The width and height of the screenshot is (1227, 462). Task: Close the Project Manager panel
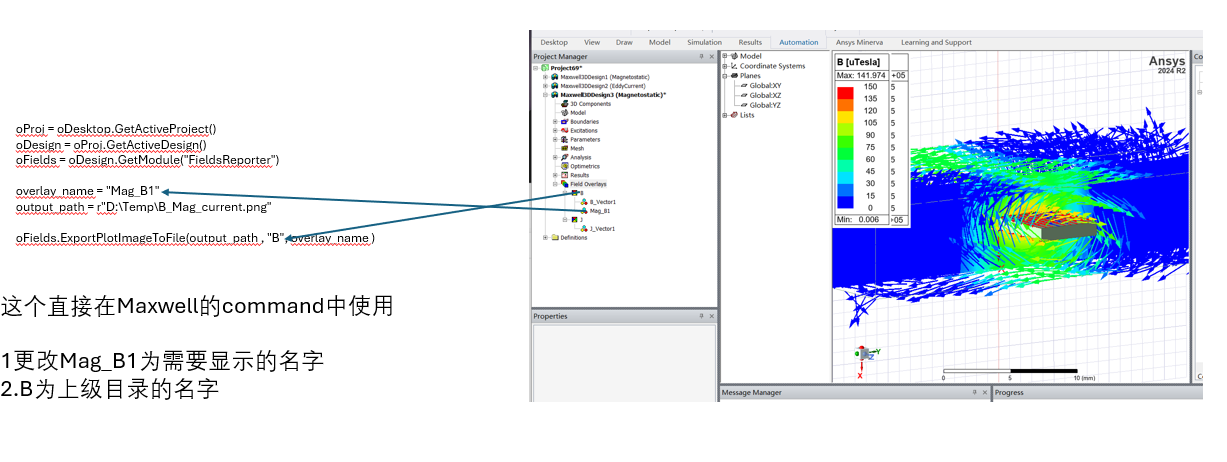pyautogui.click(x=711, y=57)
